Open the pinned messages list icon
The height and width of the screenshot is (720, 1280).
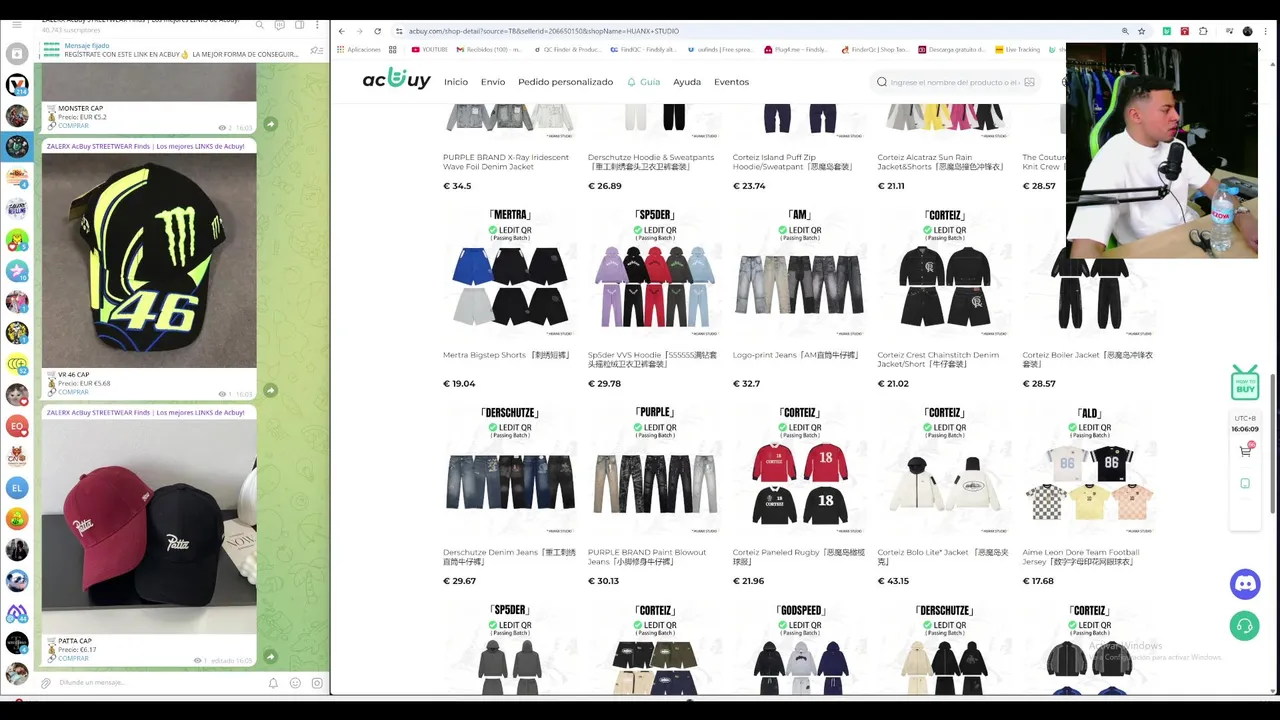point(316,50)
